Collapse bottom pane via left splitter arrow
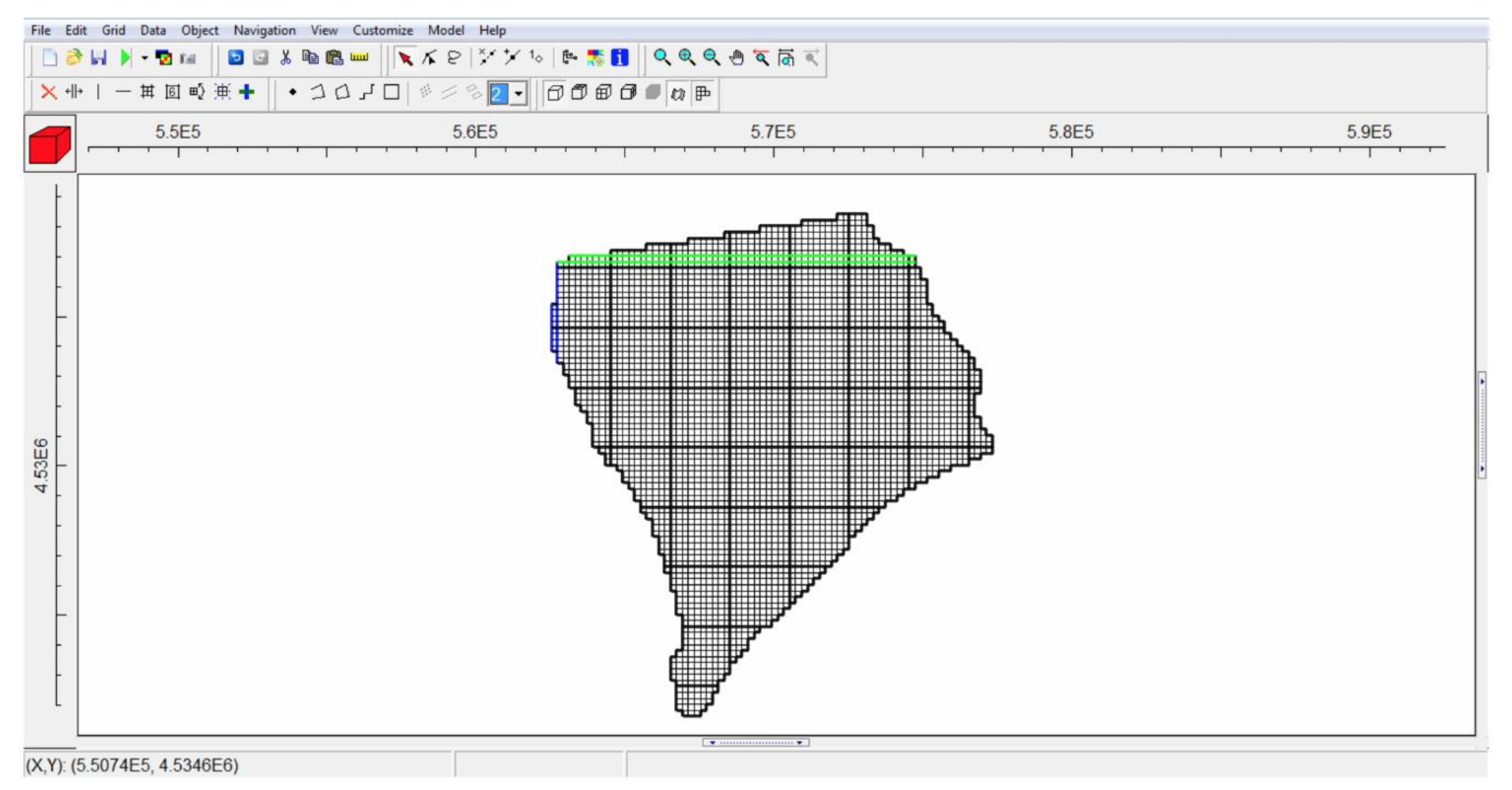Image resolution: width=1512 pixels, height=790 pixels. pos(712,742)
